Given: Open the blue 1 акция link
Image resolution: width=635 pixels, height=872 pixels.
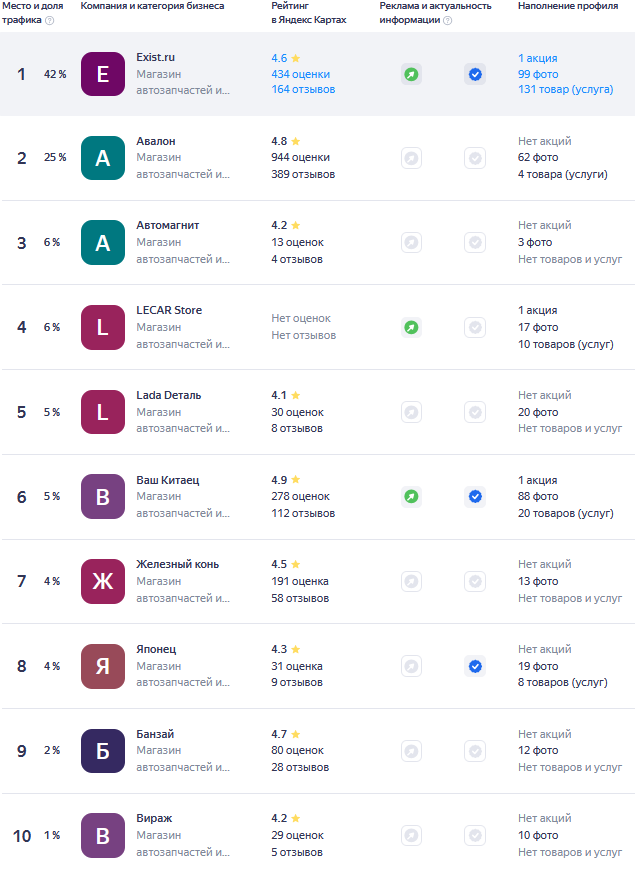Looking at the screenshot, I should tap(538, 58).
